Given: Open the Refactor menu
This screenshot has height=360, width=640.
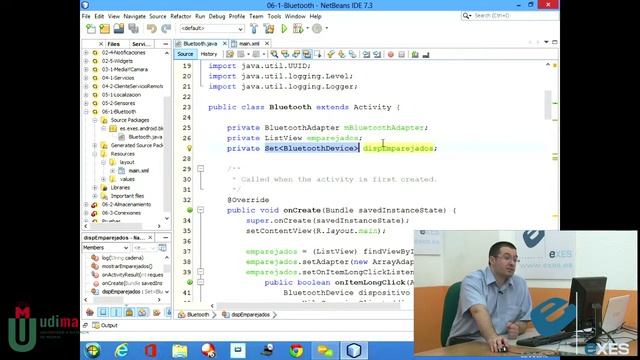Looking at the screenshot, I should [x=180, y=16].
